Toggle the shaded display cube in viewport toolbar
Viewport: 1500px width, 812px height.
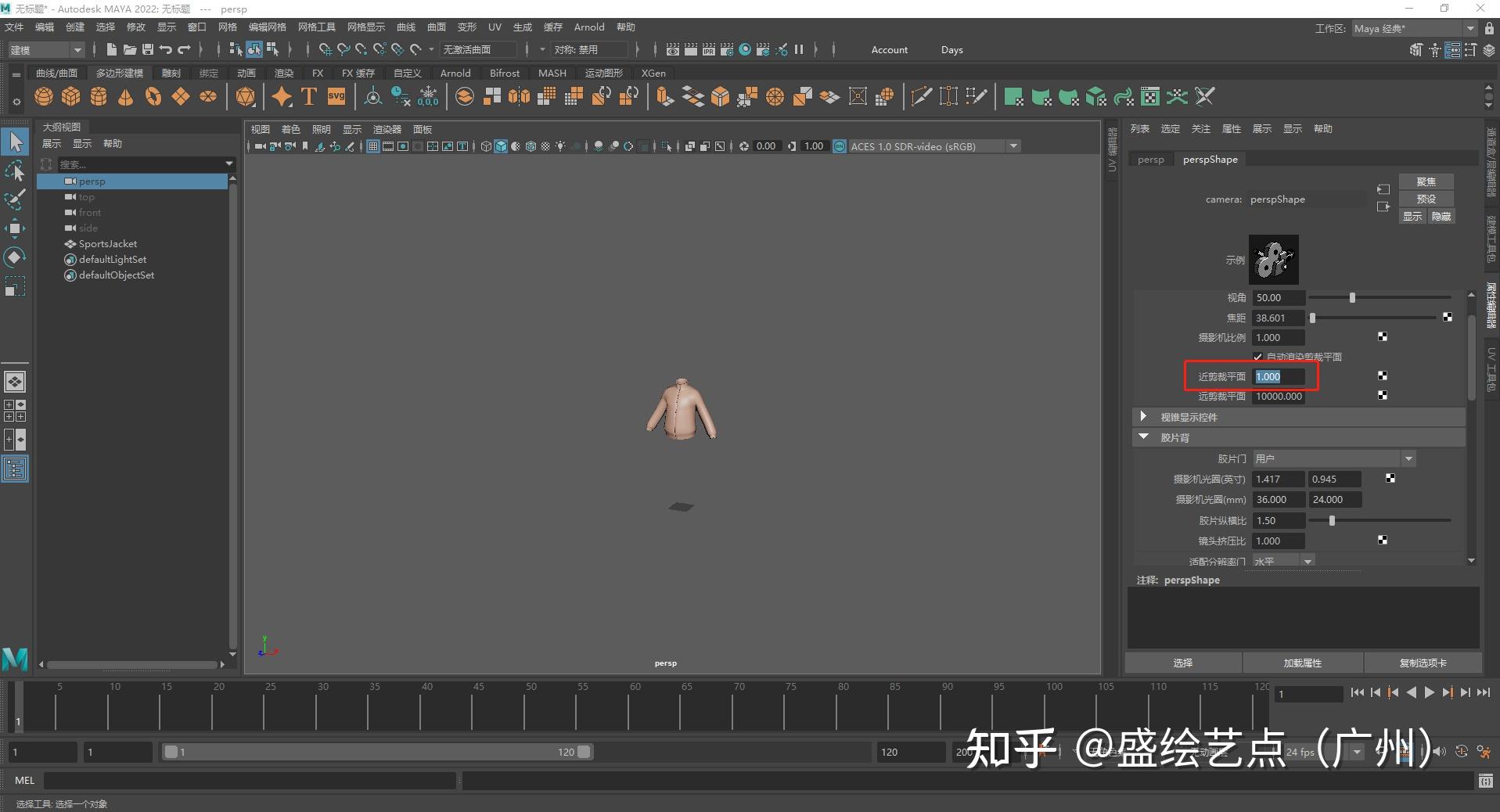501,146
